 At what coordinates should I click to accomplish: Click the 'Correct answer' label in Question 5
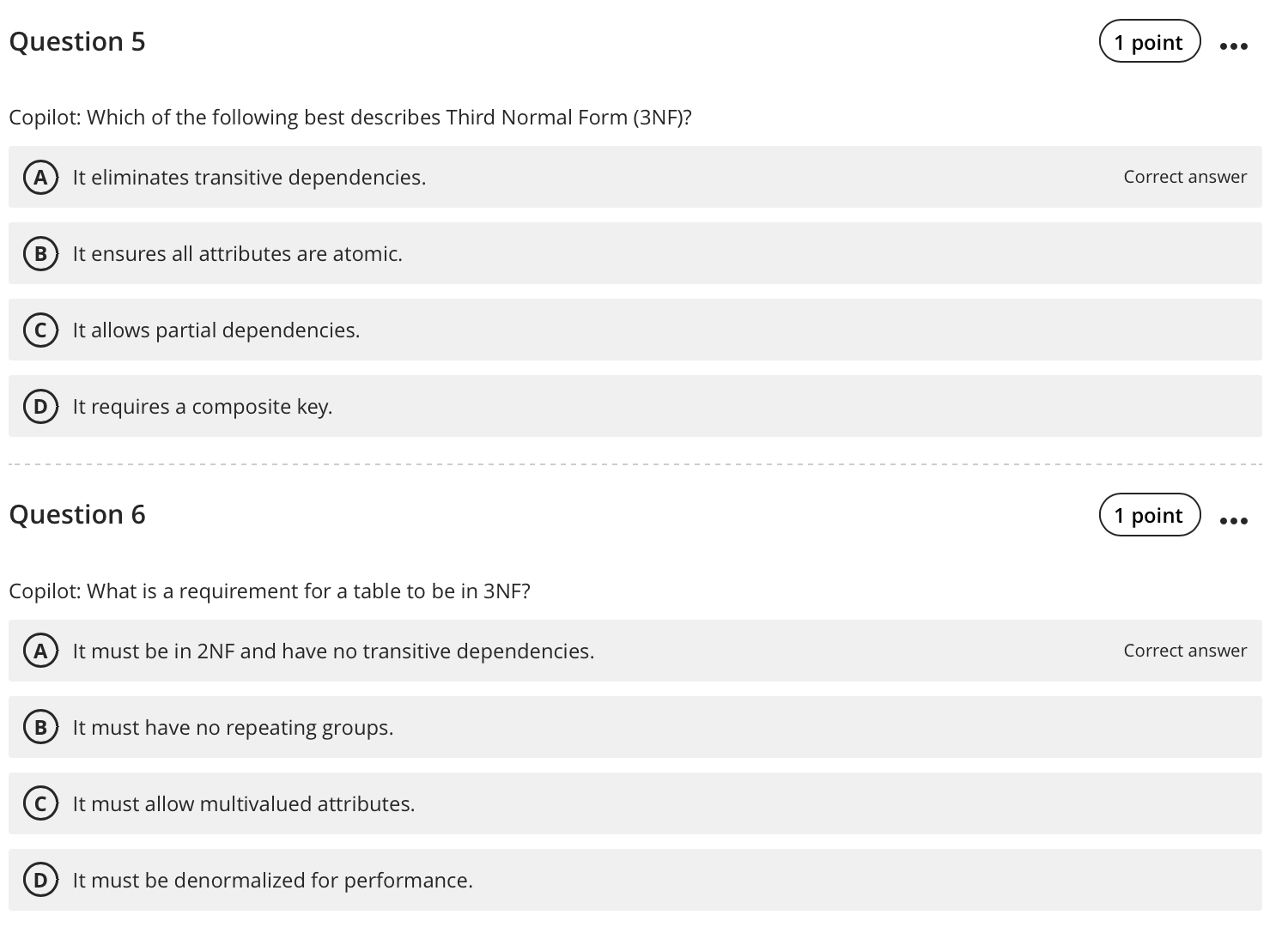(1185, 177)
